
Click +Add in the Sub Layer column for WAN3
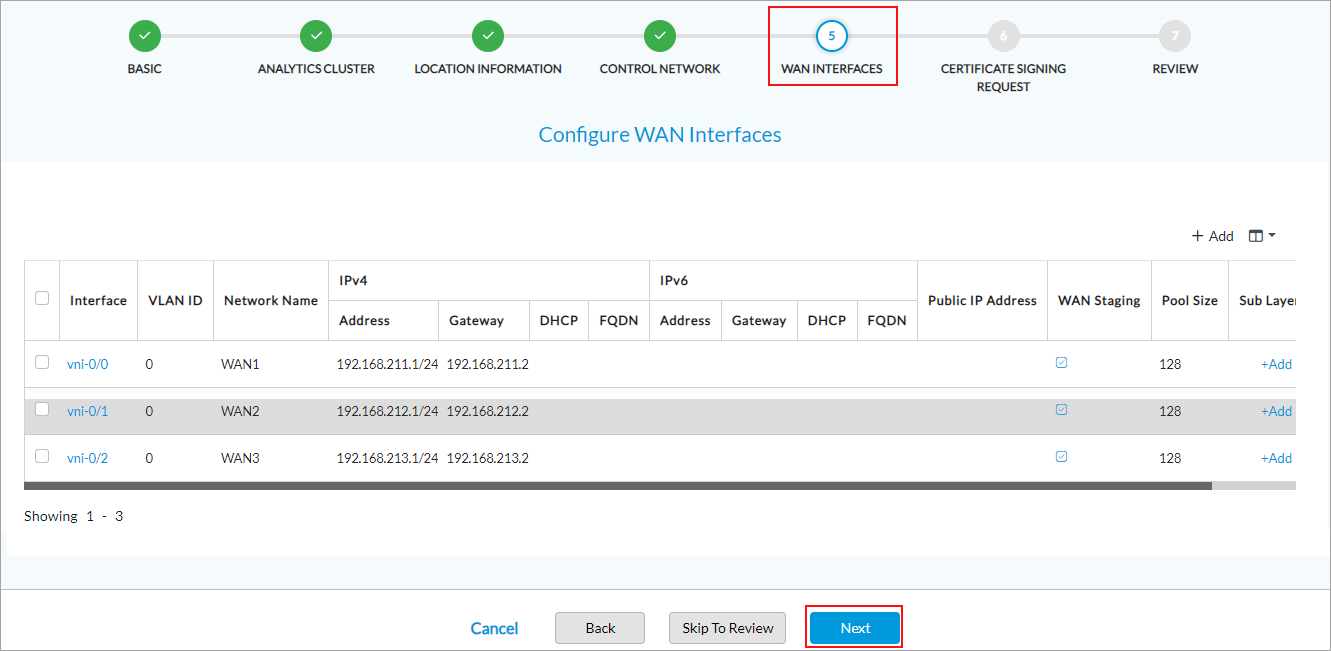(x=1276, y=458)
